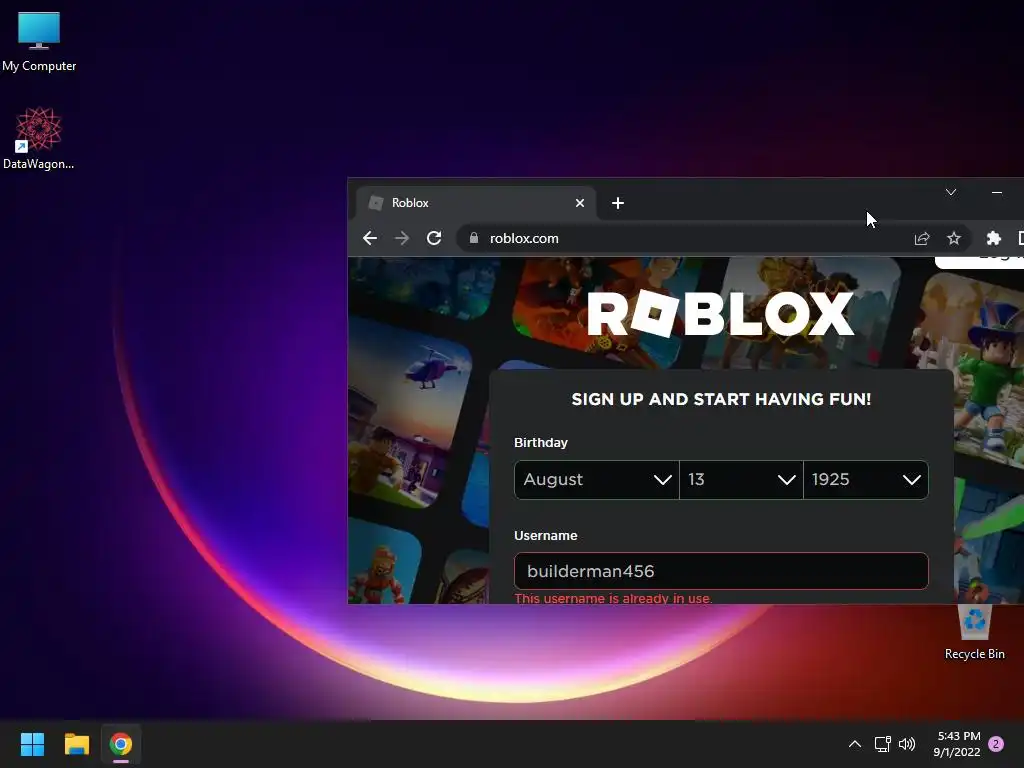The height and width of the screenshot is (768, 1024).
Task: Go forward in Chrome browser
Action: point(402,238)
